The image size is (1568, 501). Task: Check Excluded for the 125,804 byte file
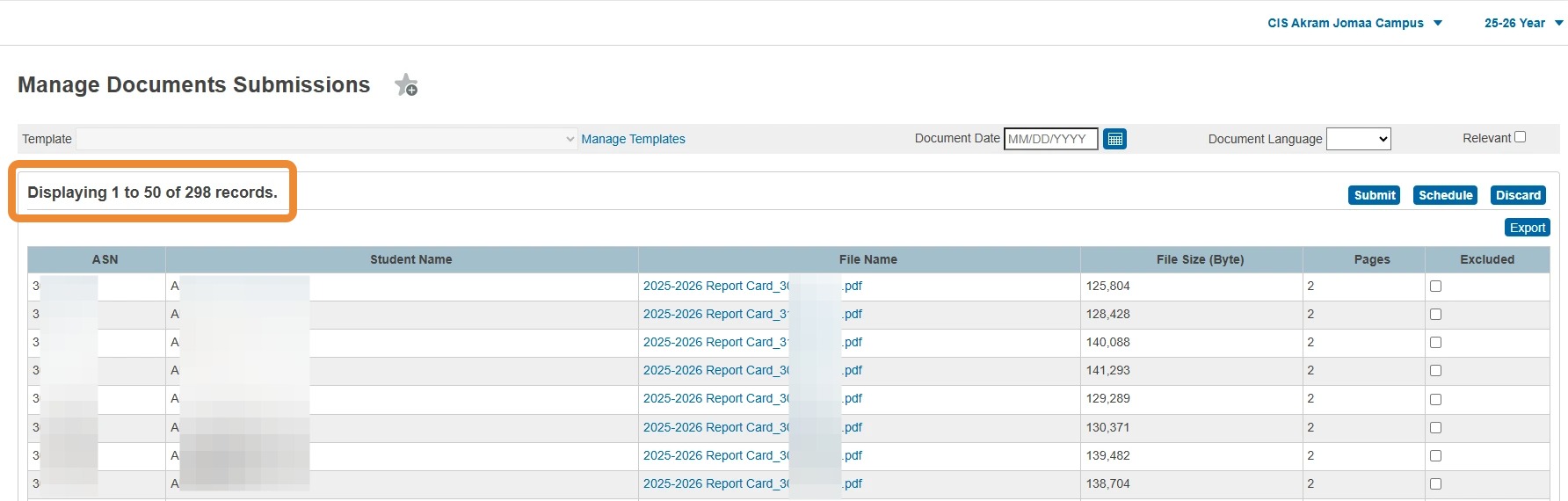tap(1435, 287)
